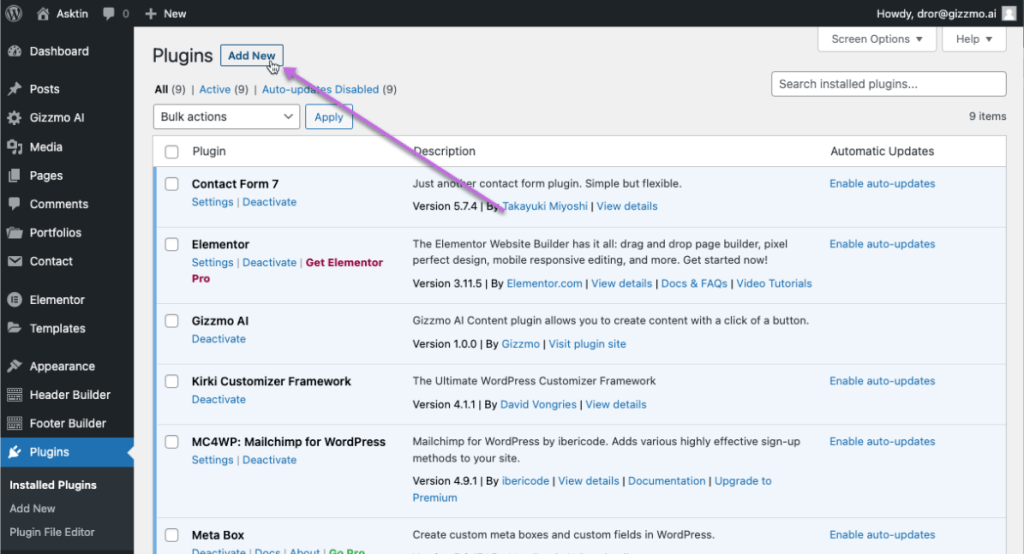
Task: Show All plugins filter
Action: pos(161,90)
